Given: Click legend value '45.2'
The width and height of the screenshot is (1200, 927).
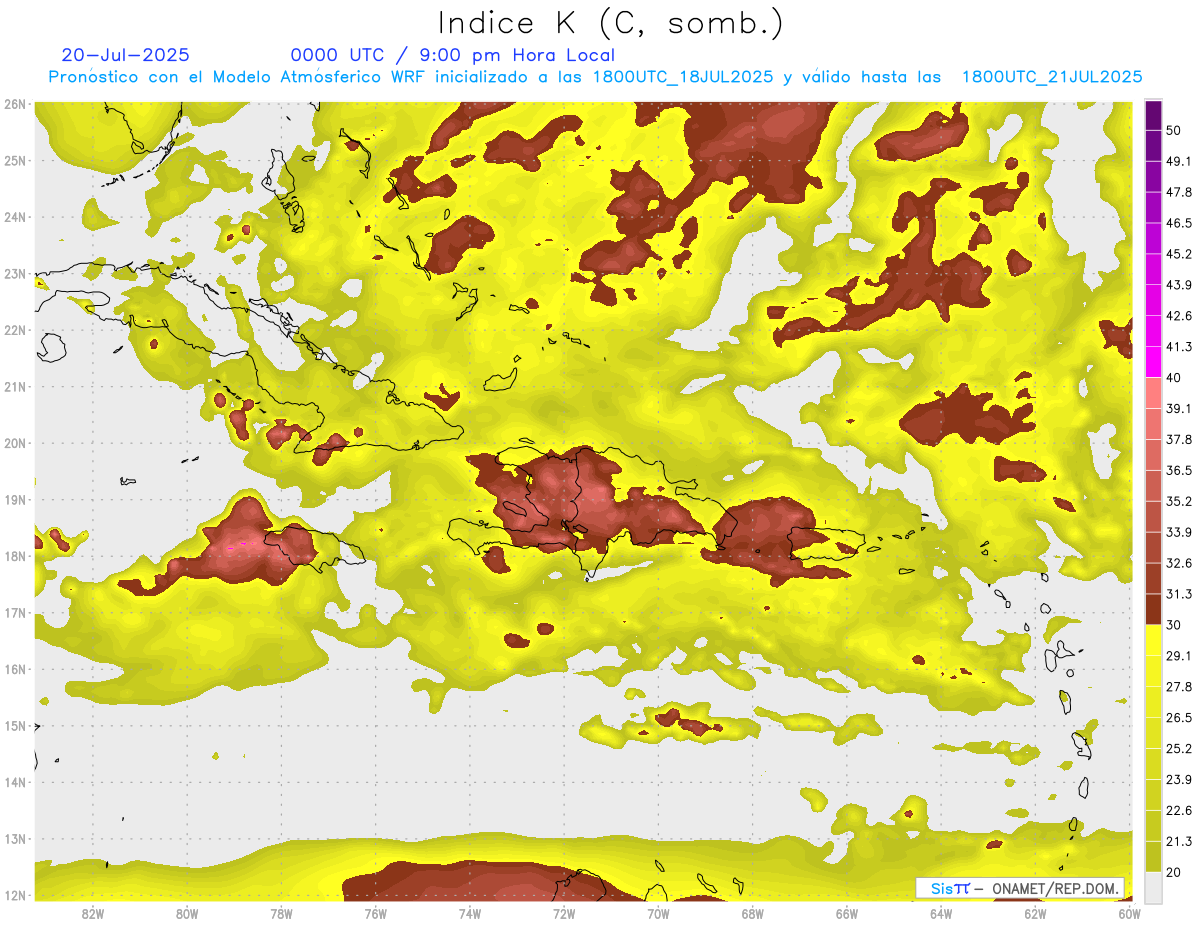Looking at the screenshot, I should click(1179, 254).
